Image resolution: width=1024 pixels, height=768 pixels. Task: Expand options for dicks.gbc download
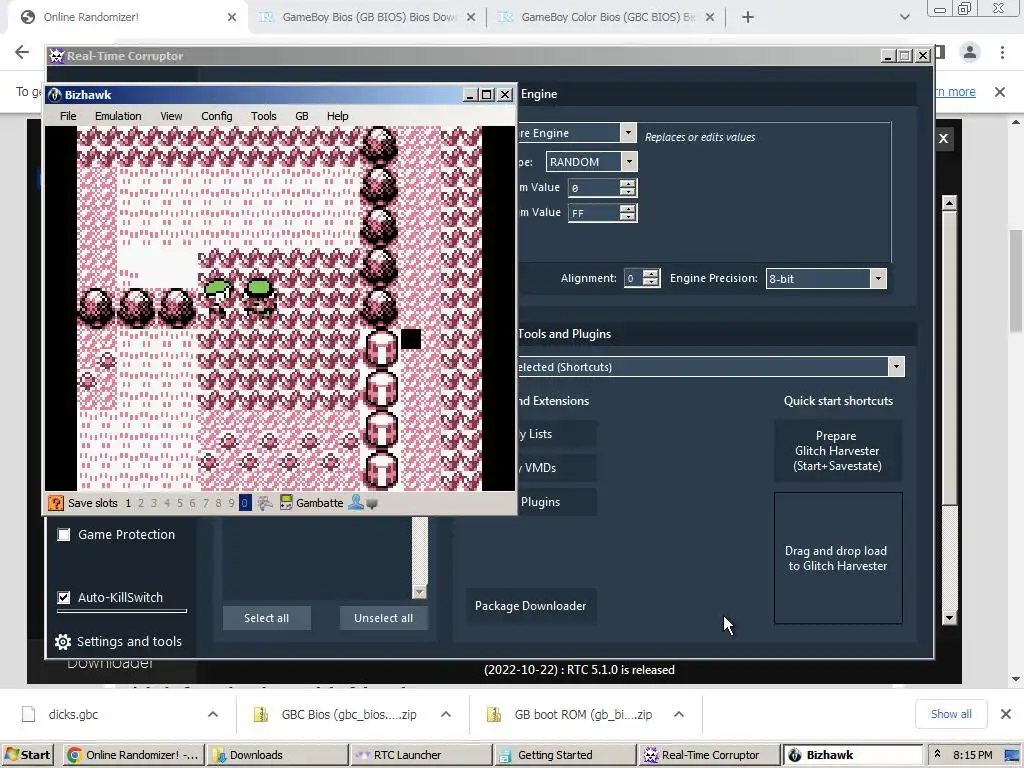point(213,714)
